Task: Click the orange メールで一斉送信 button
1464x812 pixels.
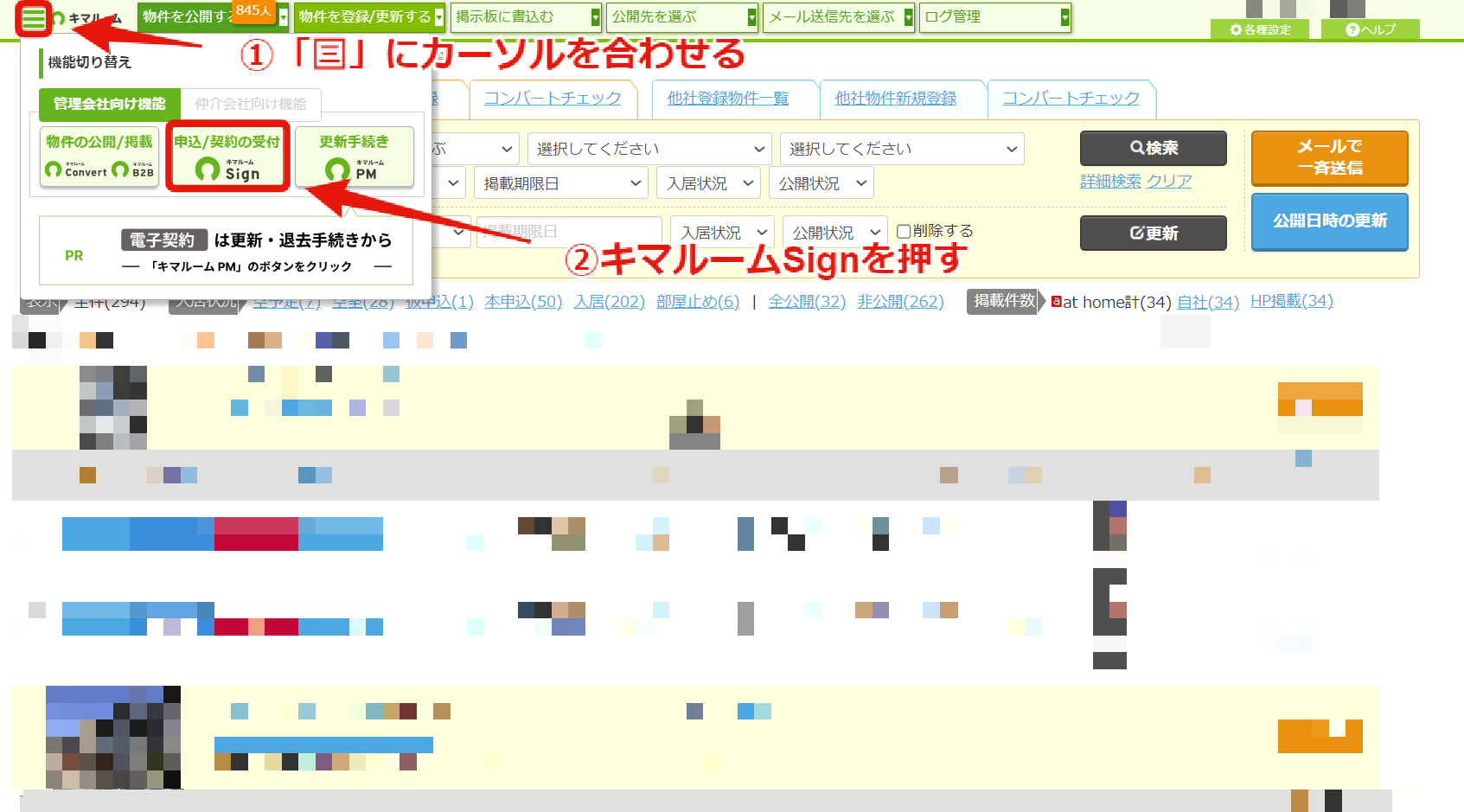Action: 1330,157
